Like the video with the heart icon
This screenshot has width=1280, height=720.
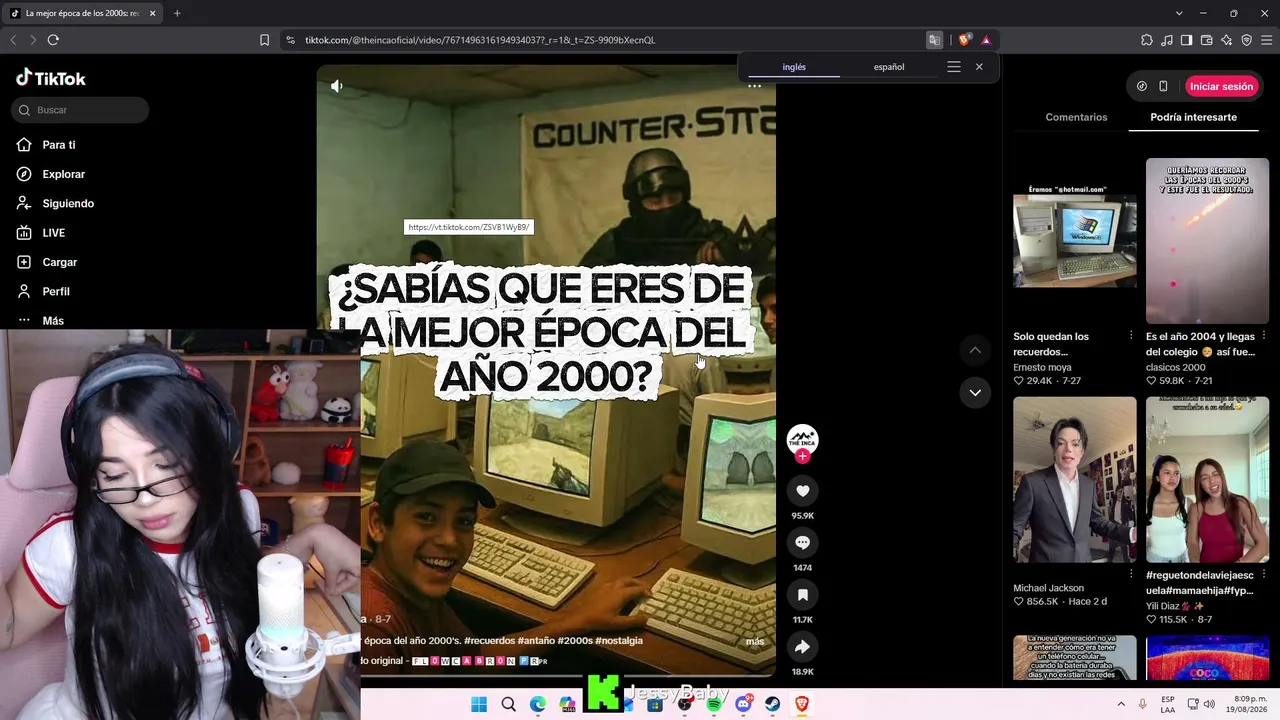(802, 490)
